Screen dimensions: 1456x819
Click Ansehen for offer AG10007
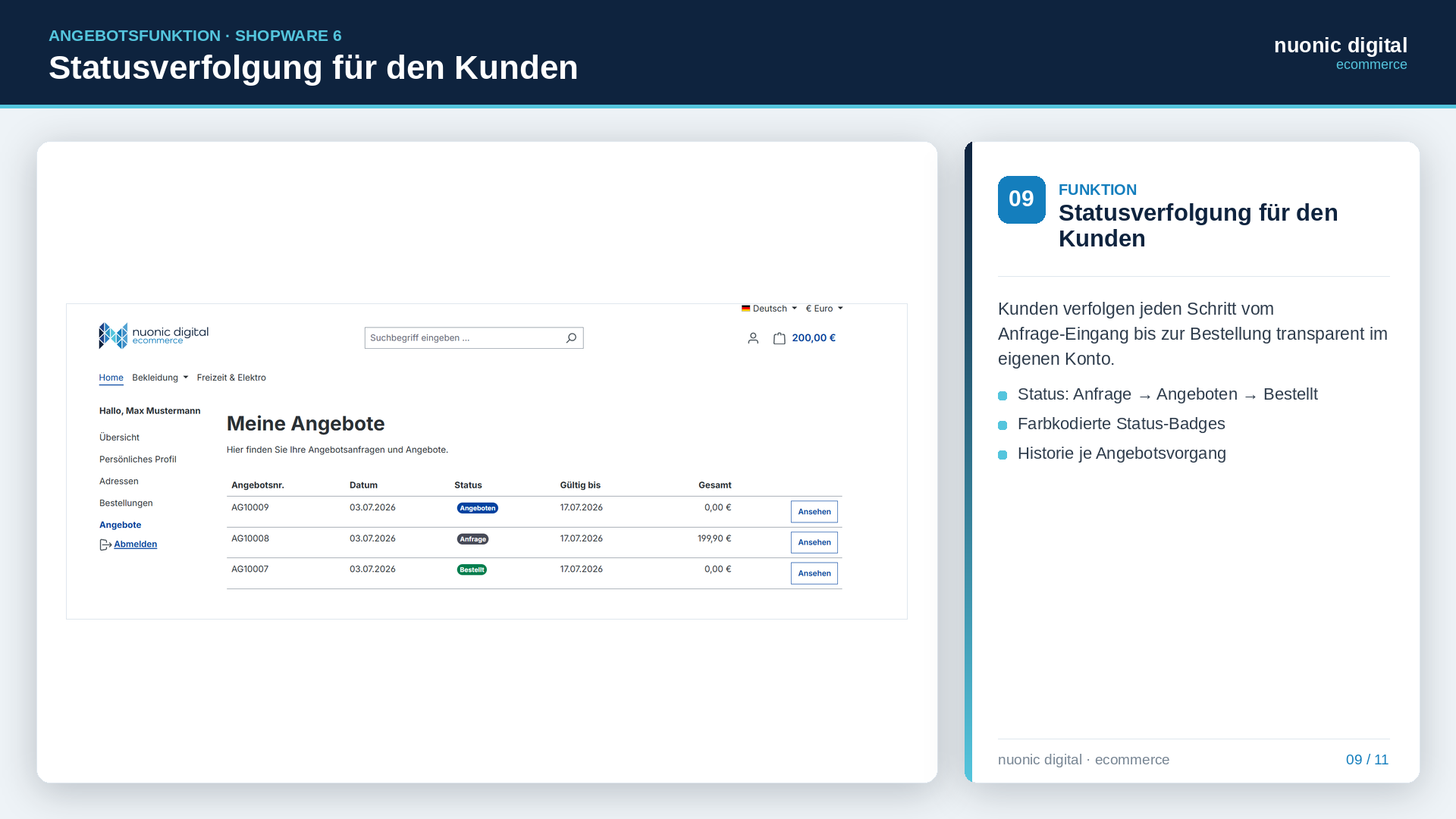click(x=814, y=573)
